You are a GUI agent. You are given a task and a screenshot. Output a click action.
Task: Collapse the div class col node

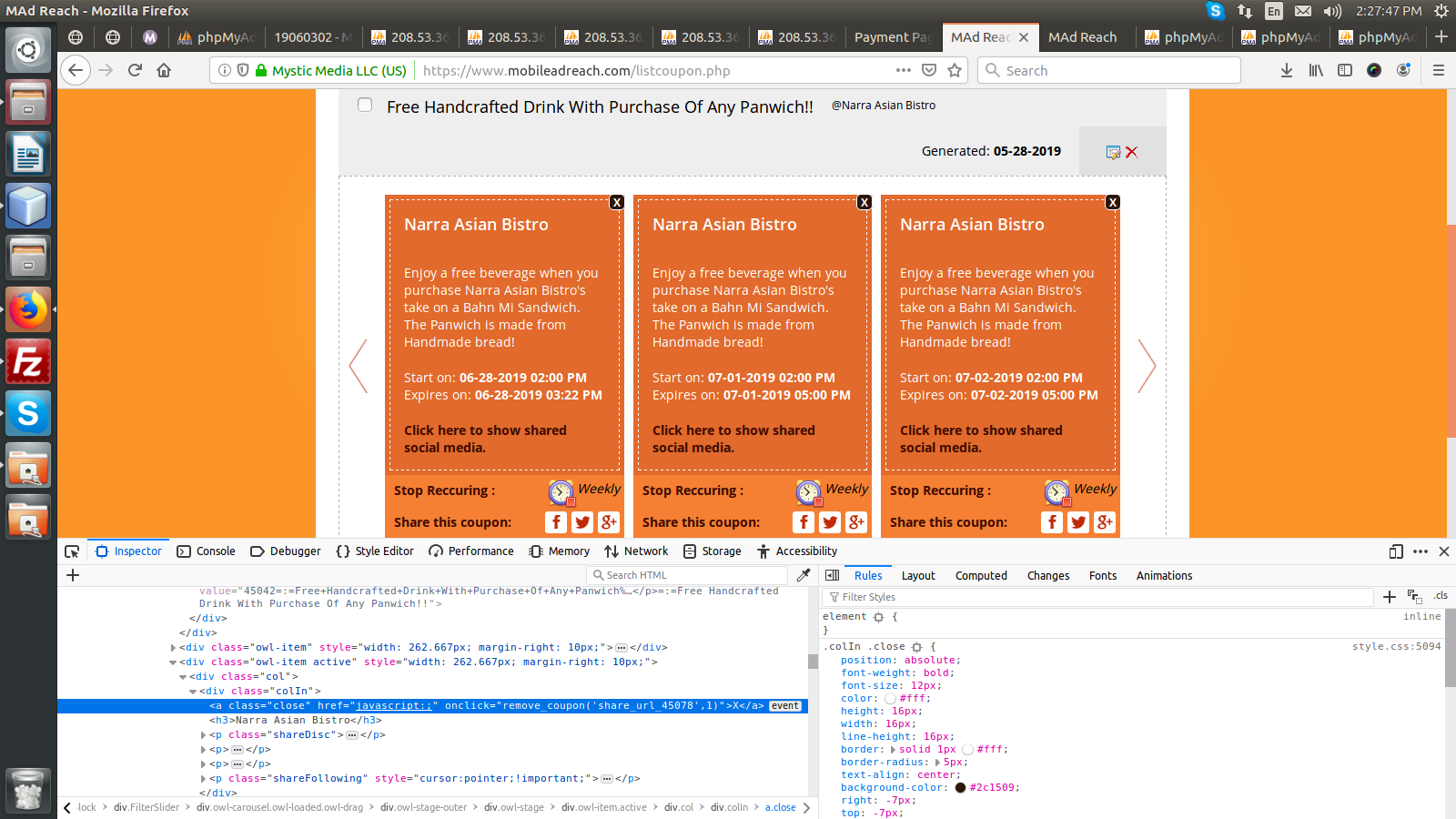click(x=183, y=677)
